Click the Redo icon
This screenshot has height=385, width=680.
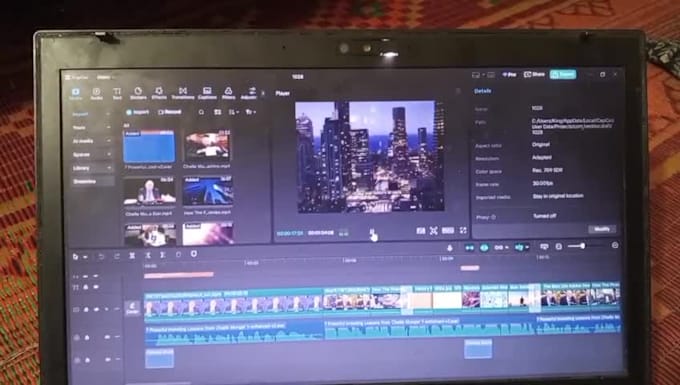[116, 257]
